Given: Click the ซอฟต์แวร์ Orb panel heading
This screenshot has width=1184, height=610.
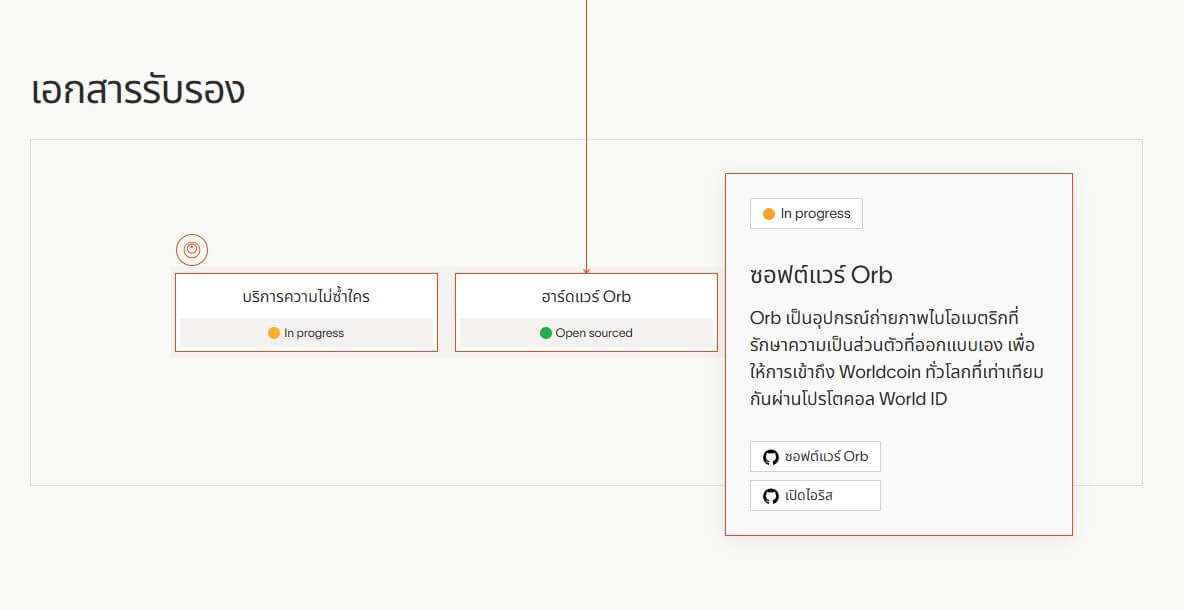Looking at the screenshot, I should point(821,275).
